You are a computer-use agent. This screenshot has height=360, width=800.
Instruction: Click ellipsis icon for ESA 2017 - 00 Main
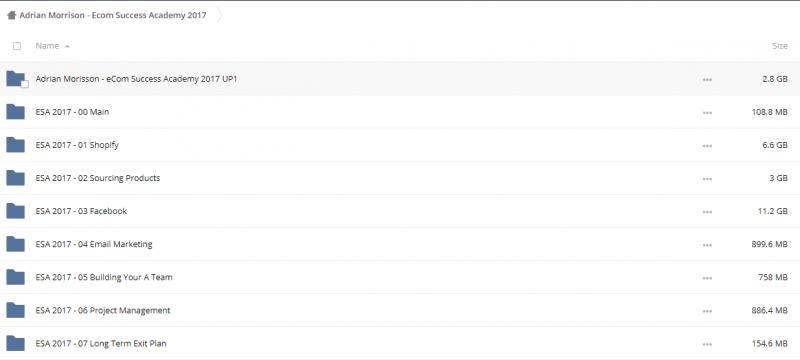coord(707,113)
